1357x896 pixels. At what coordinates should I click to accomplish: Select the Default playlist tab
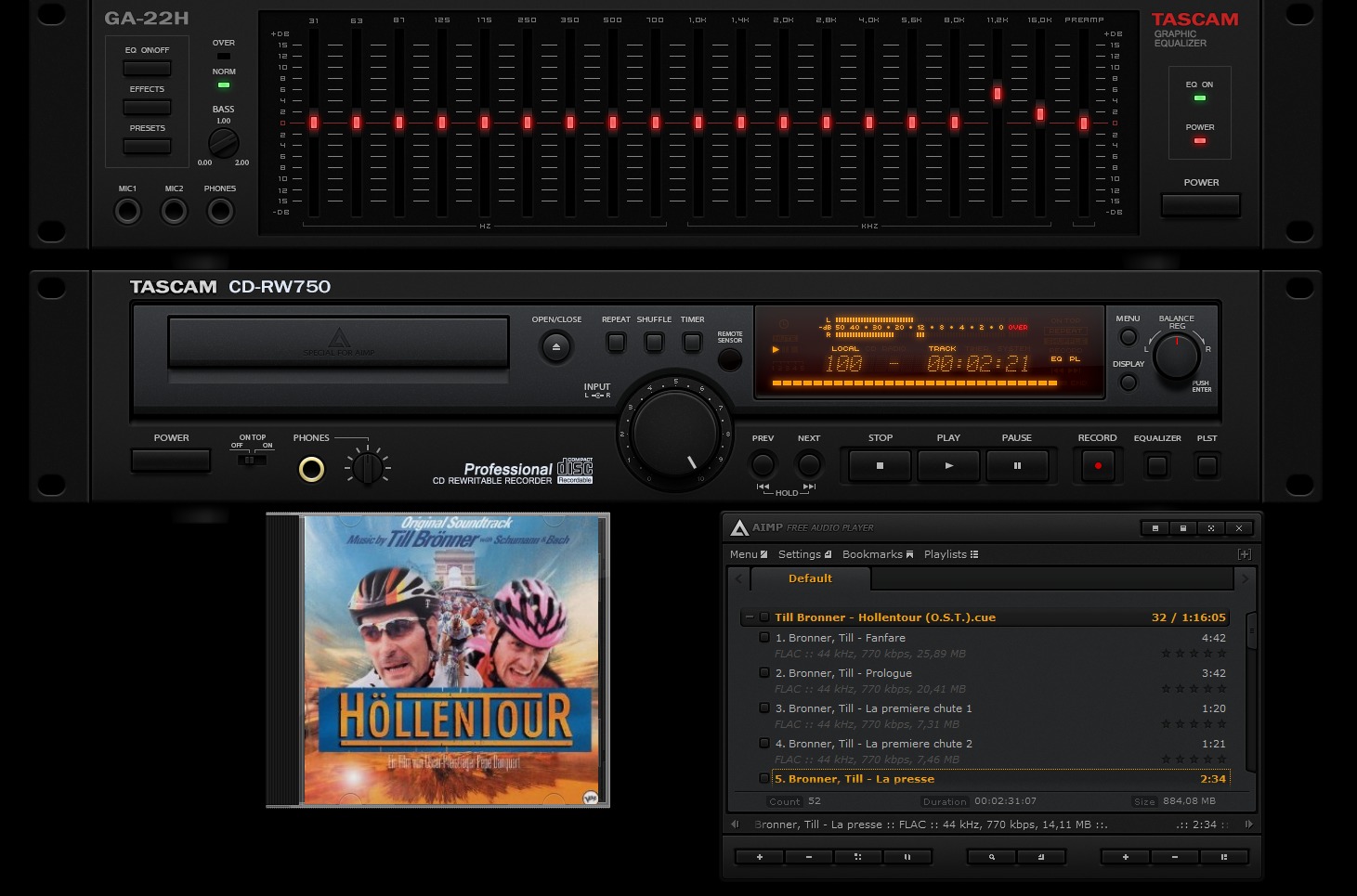pos(810,578)
